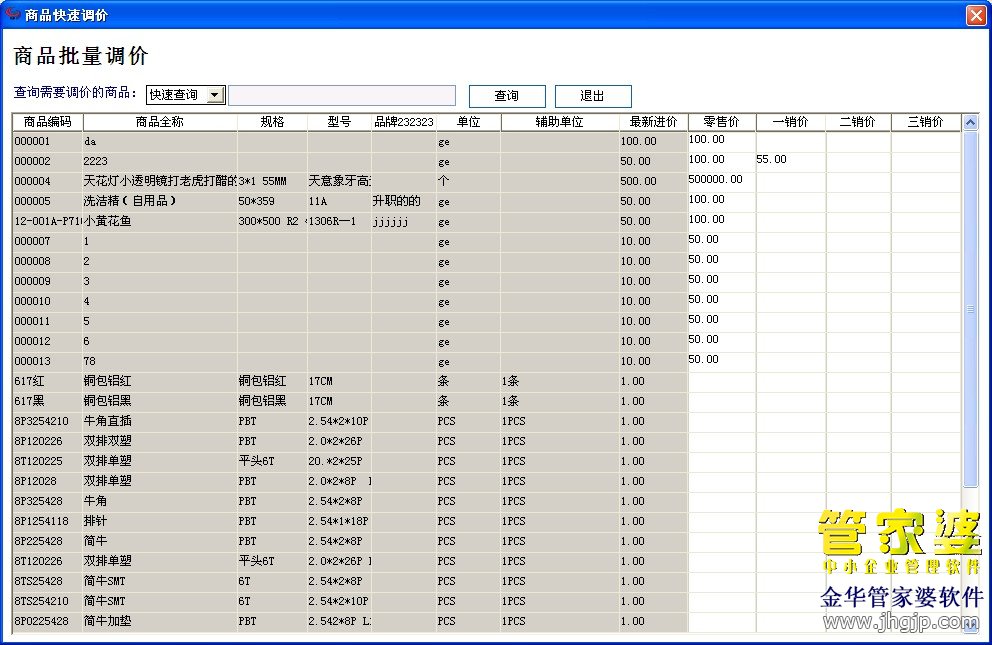This screenshot has height=645, width=992.
Task: Click the 三销价 column header
Action: coord(926,121)
